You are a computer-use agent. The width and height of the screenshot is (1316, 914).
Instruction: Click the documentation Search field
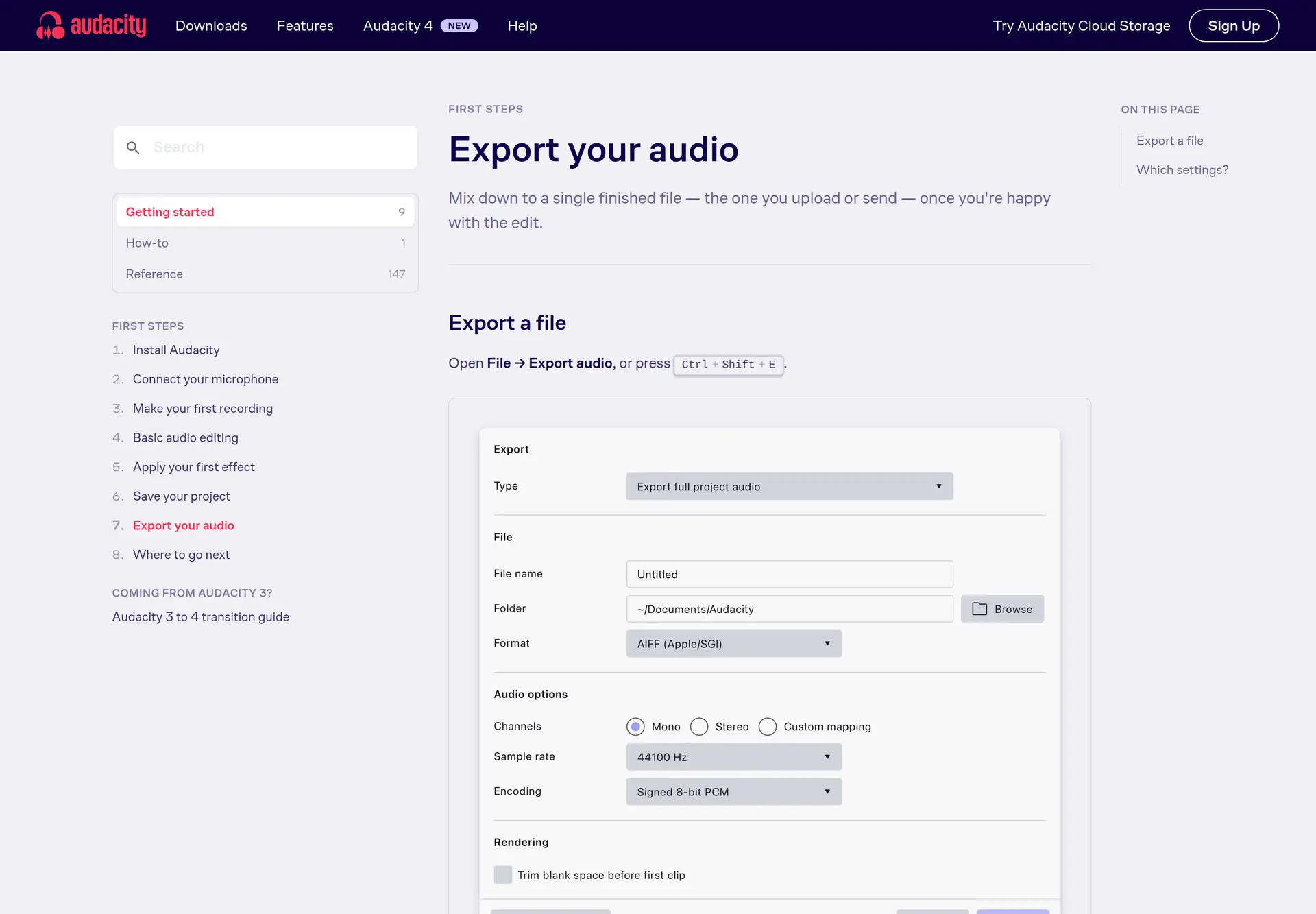(x=265, y=147)
